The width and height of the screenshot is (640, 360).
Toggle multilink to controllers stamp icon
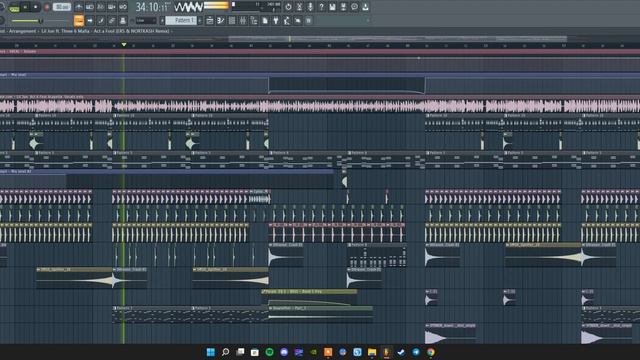[123, 20]
